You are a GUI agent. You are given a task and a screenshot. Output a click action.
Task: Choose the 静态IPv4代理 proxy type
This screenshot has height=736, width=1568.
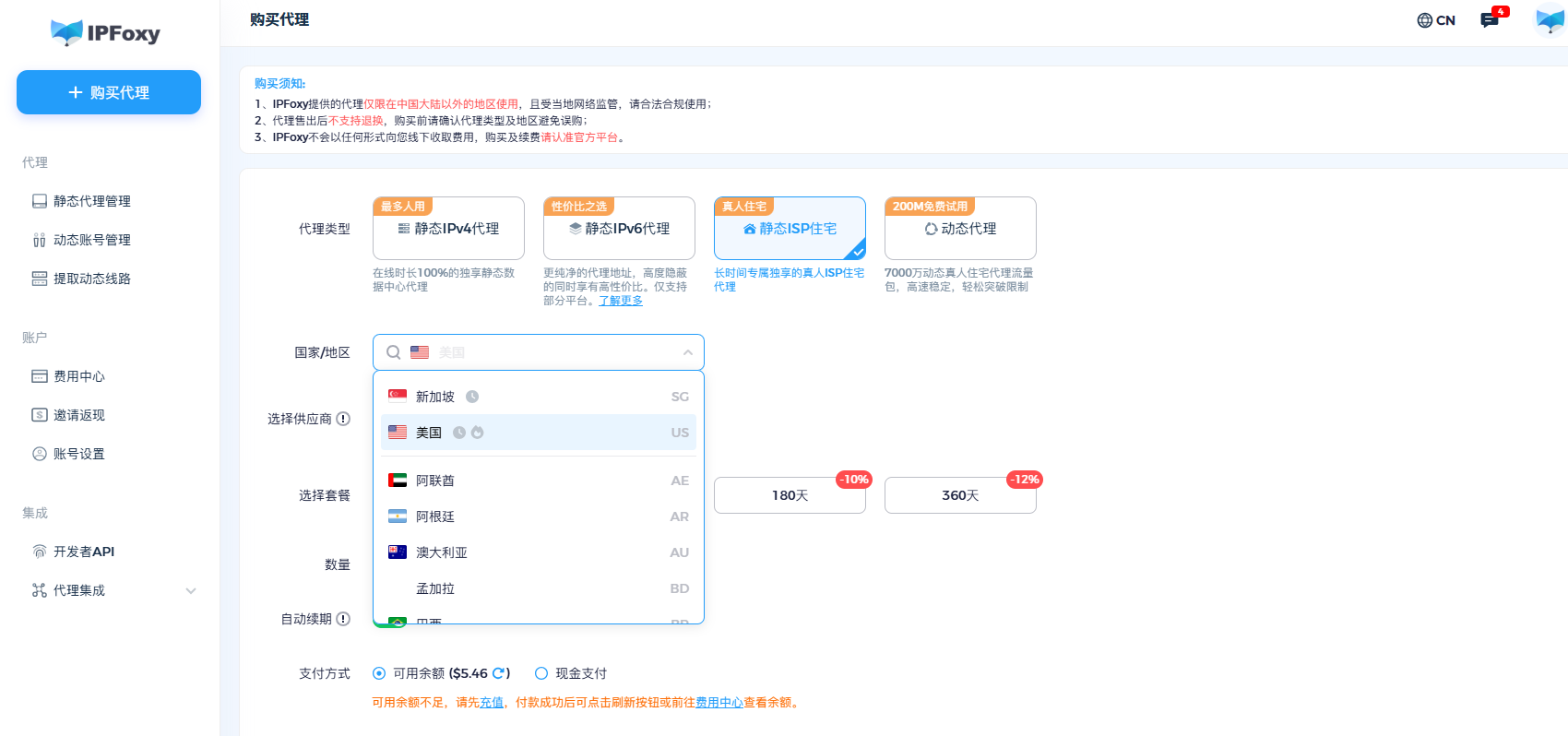pos(448,228)
